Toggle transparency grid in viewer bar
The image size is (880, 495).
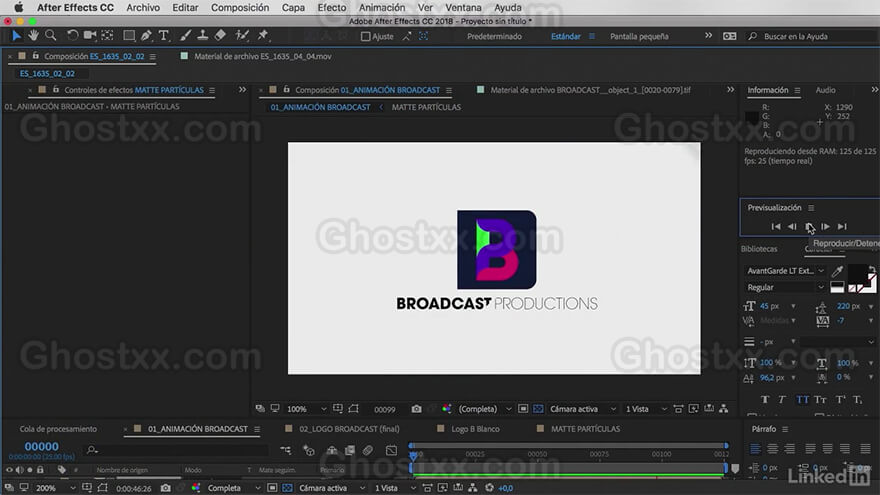tap(538, 409)
